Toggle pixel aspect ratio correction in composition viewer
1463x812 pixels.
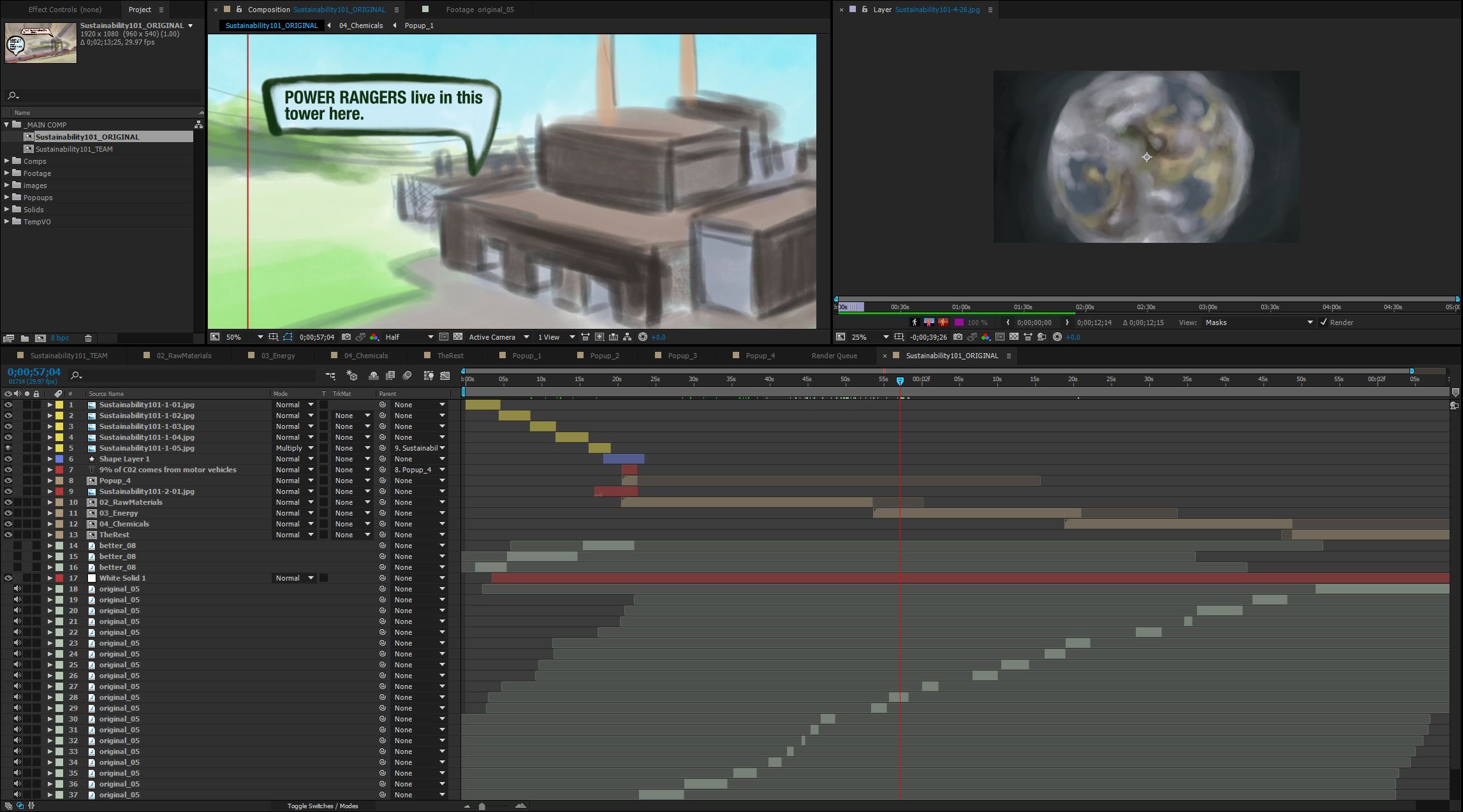(x=585, y=337)
